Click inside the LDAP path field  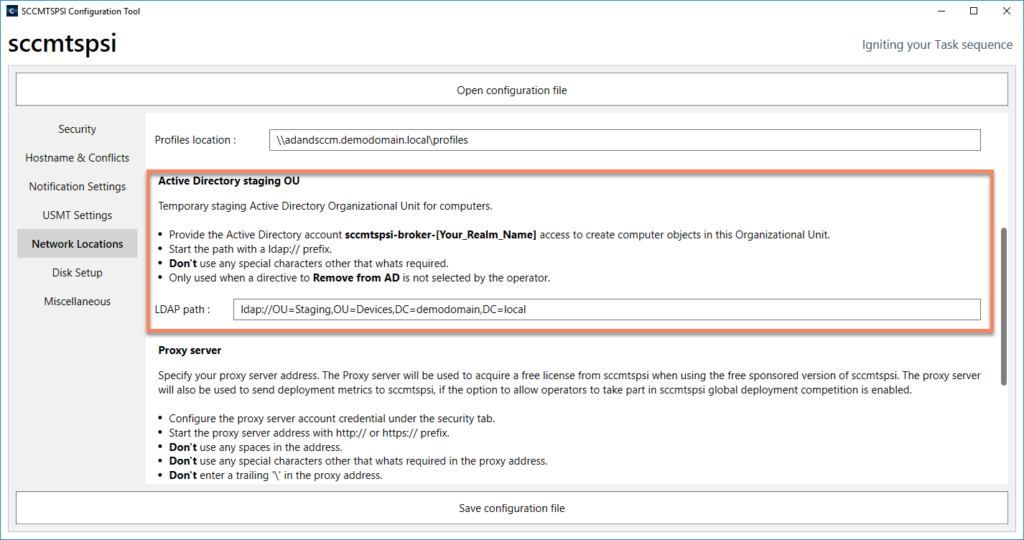pos(606,309)
